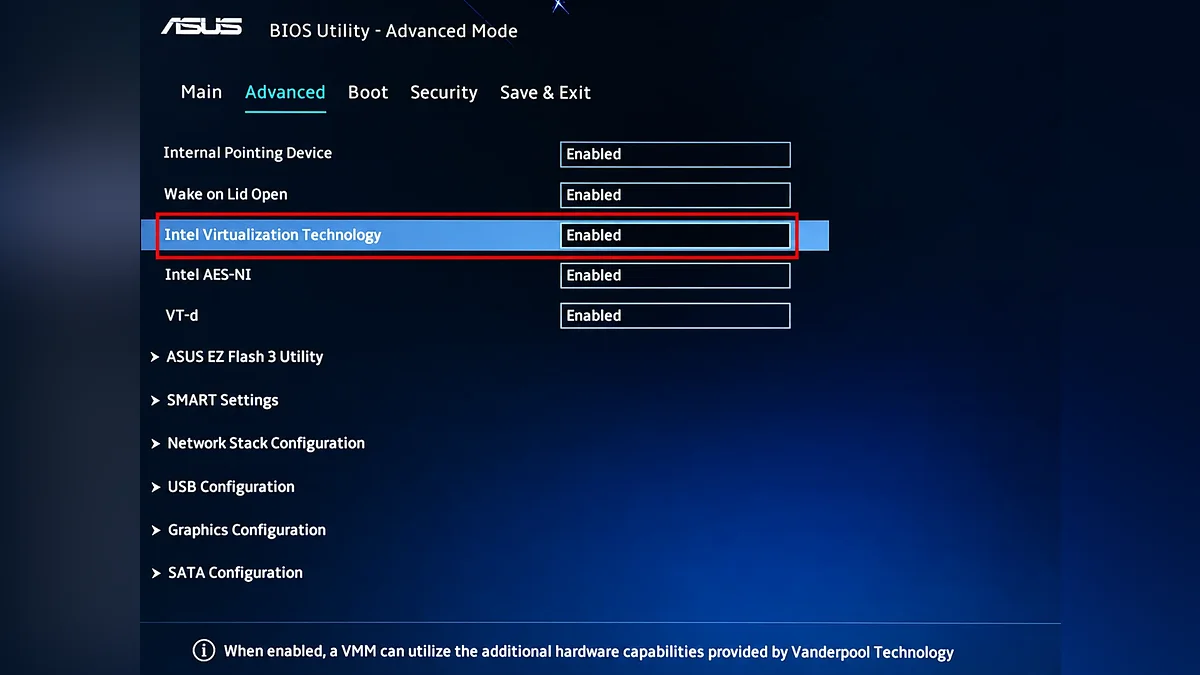Change Wake on Lid Open value box
The image size is (1200, 675).
point(675,195)
